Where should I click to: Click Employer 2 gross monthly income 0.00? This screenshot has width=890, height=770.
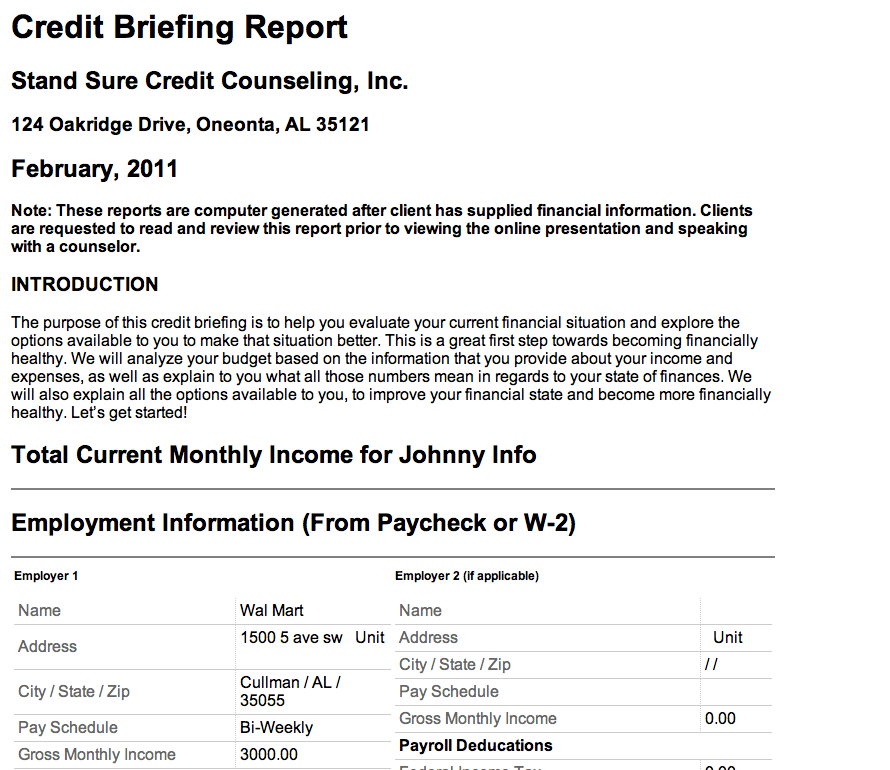[720, 718]
